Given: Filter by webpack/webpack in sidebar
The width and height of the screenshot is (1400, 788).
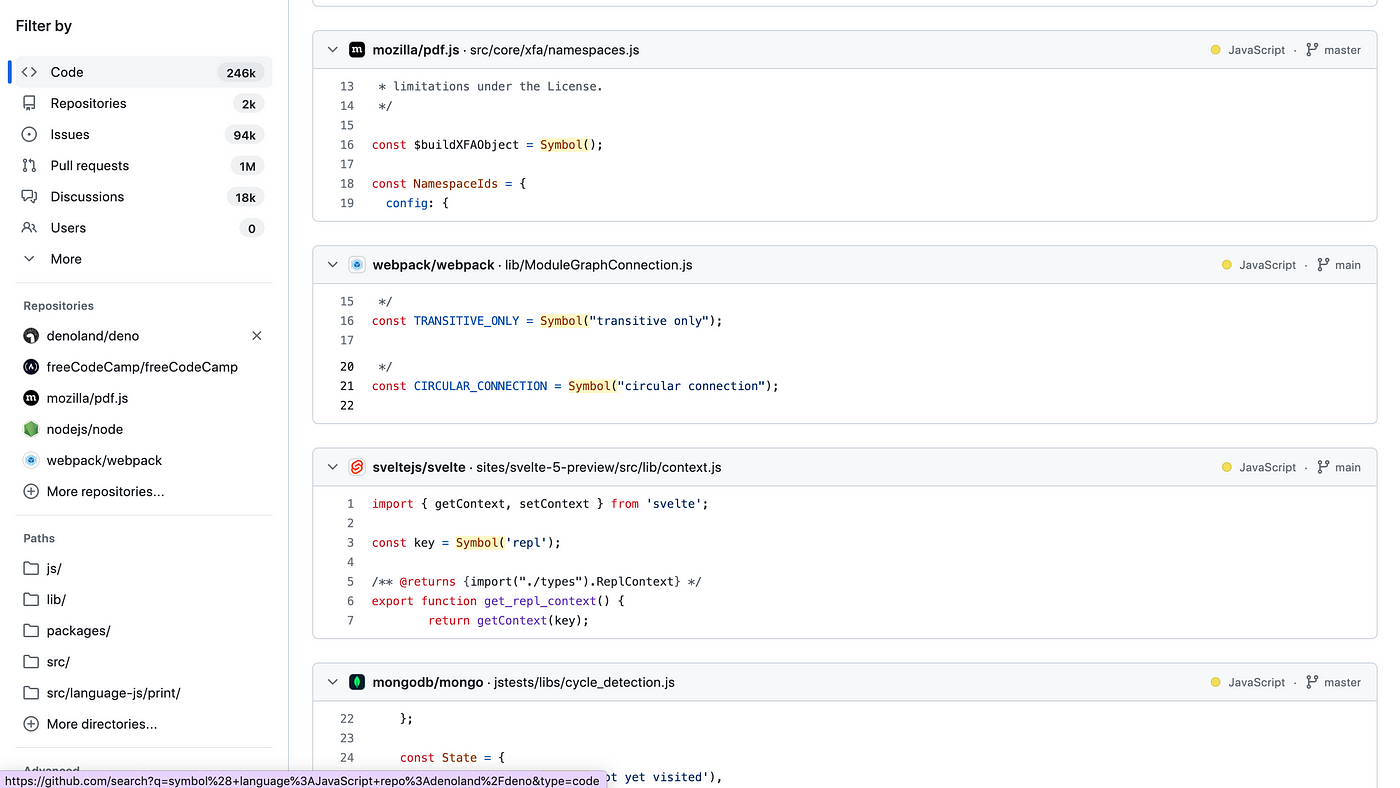Looking at the screenshot, I should tap(104, 460).
